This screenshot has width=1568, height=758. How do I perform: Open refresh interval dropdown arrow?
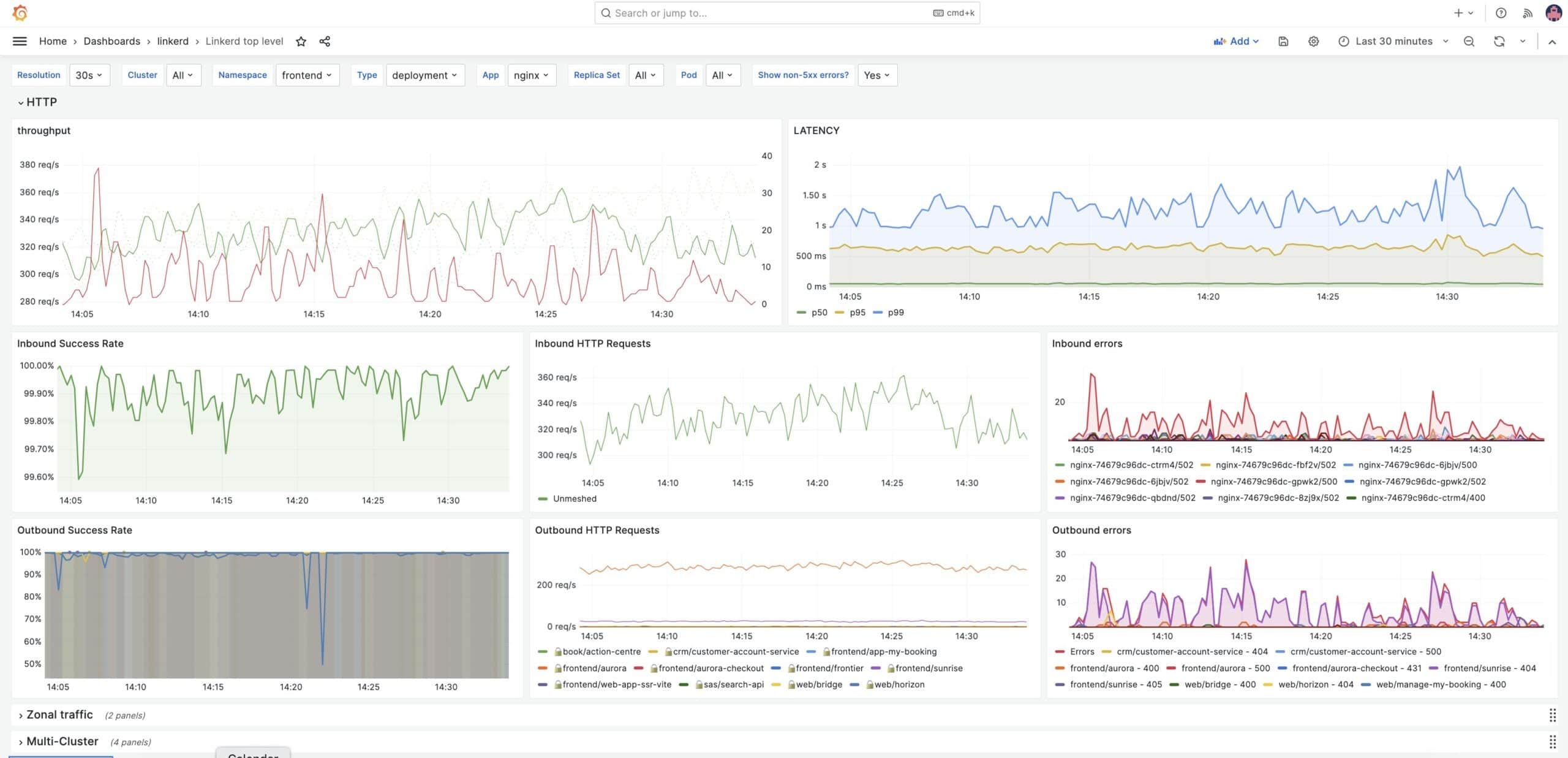point(1523,41)
